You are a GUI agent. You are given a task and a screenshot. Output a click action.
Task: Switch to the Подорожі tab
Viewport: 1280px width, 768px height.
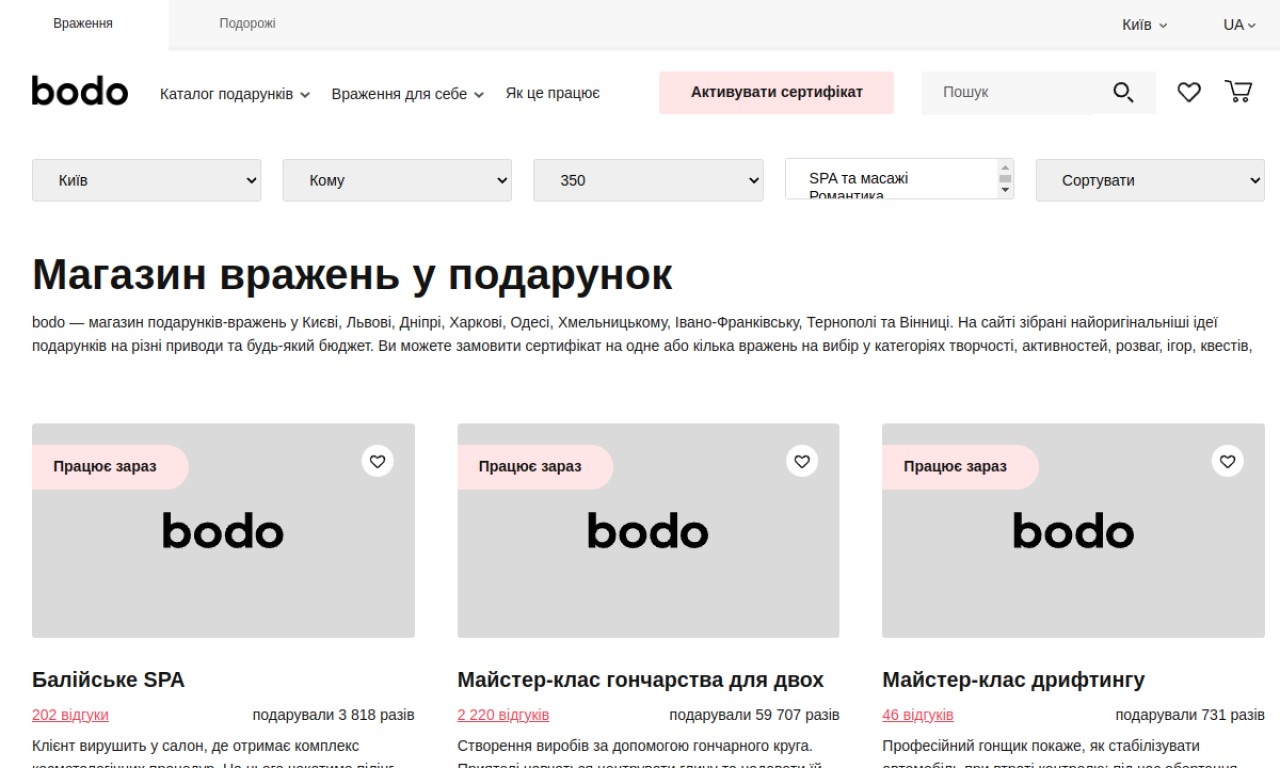coord(247,24)
